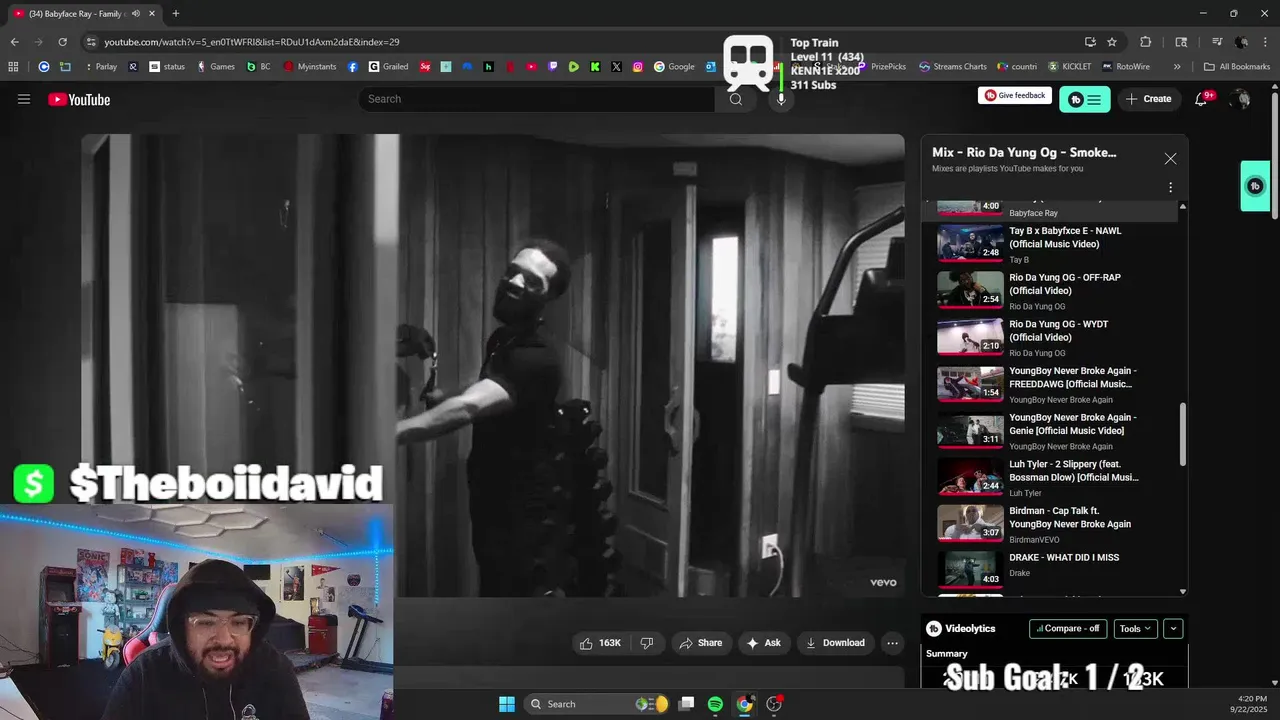Open the YouTube guide hamburger menu

pos(24,99)
